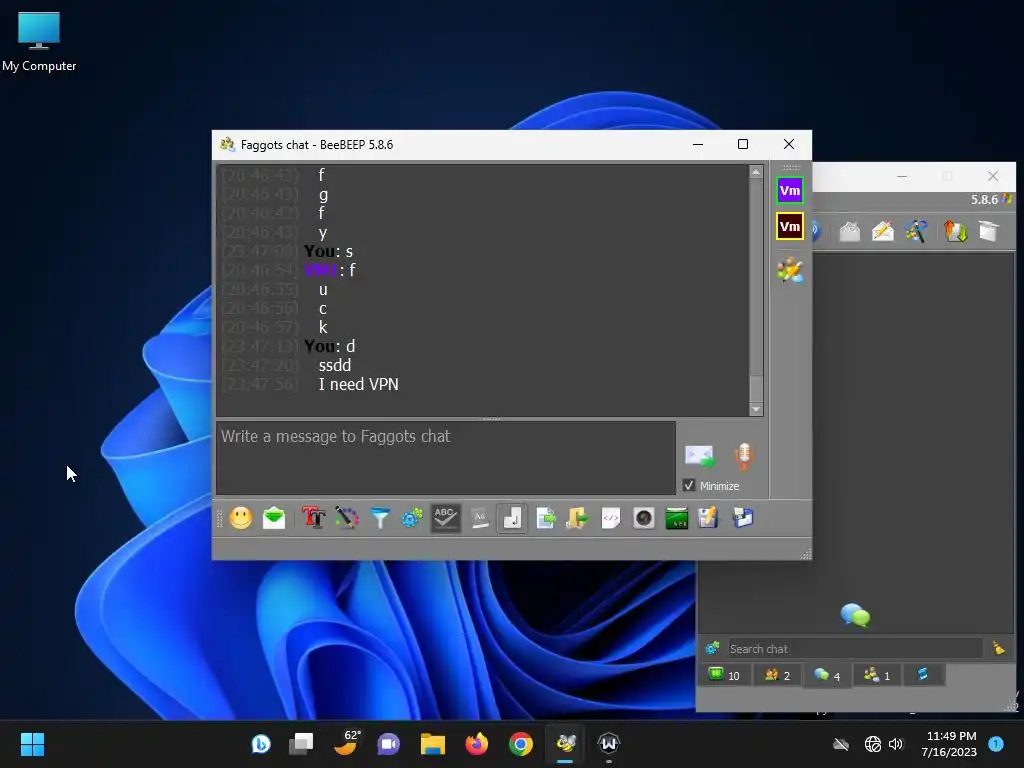The width and height of the screenshot is (1024, 768).
Task: Open the volume control in the system tray
Action: tap(896, 744)
